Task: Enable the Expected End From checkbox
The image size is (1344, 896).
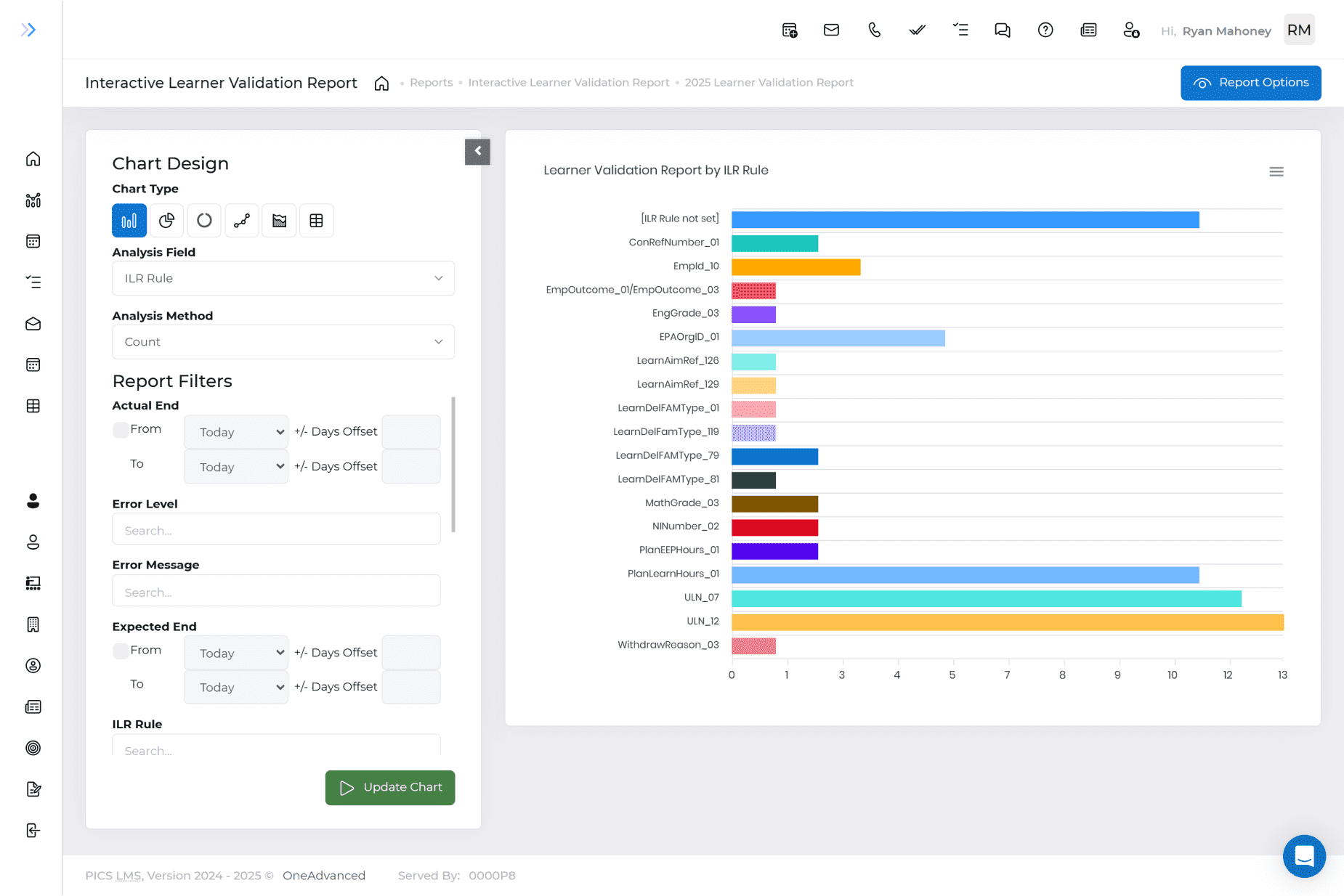Action: click(121, 651)
